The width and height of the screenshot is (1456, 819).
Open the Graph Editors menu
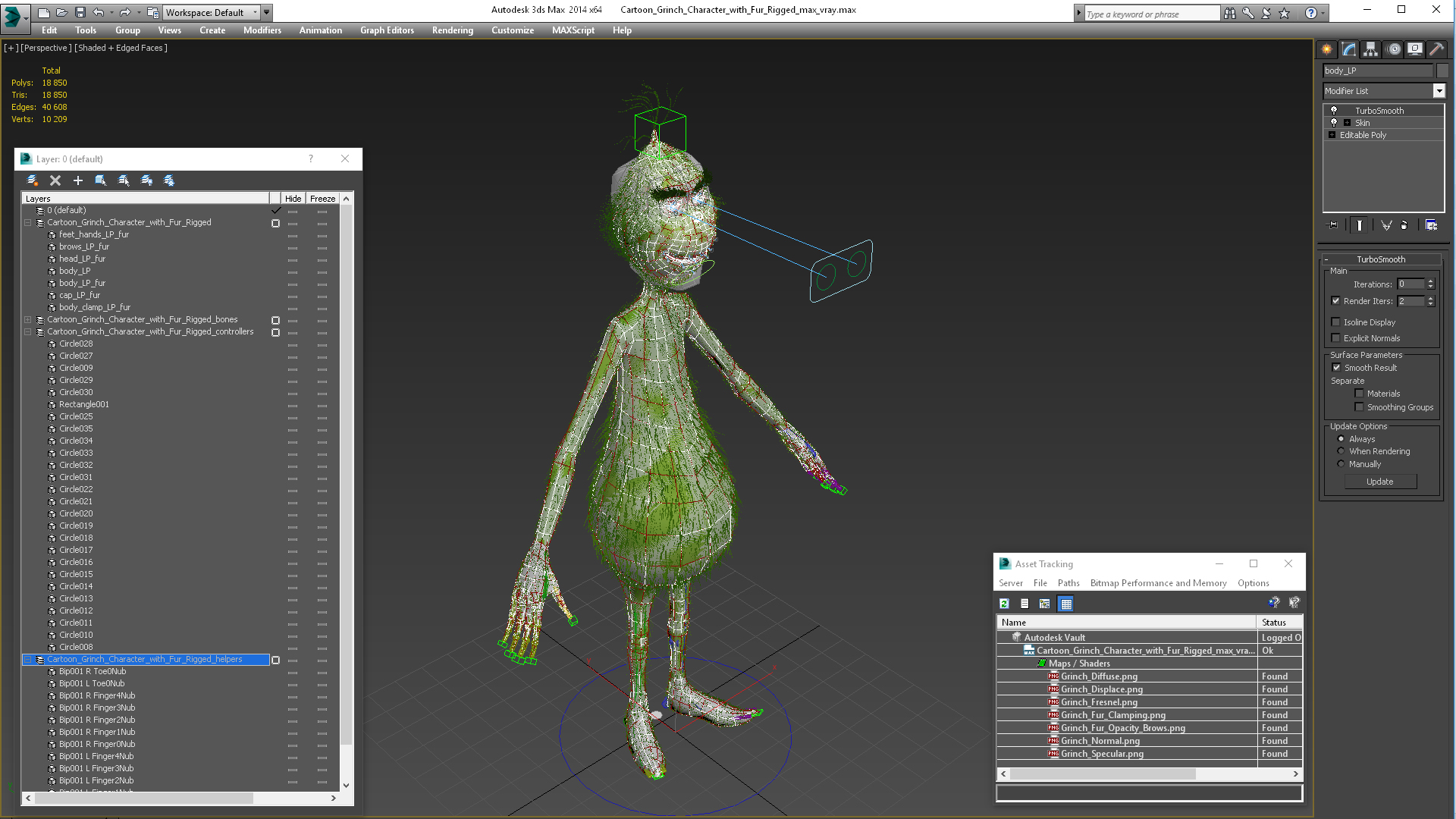pos(387,30)
